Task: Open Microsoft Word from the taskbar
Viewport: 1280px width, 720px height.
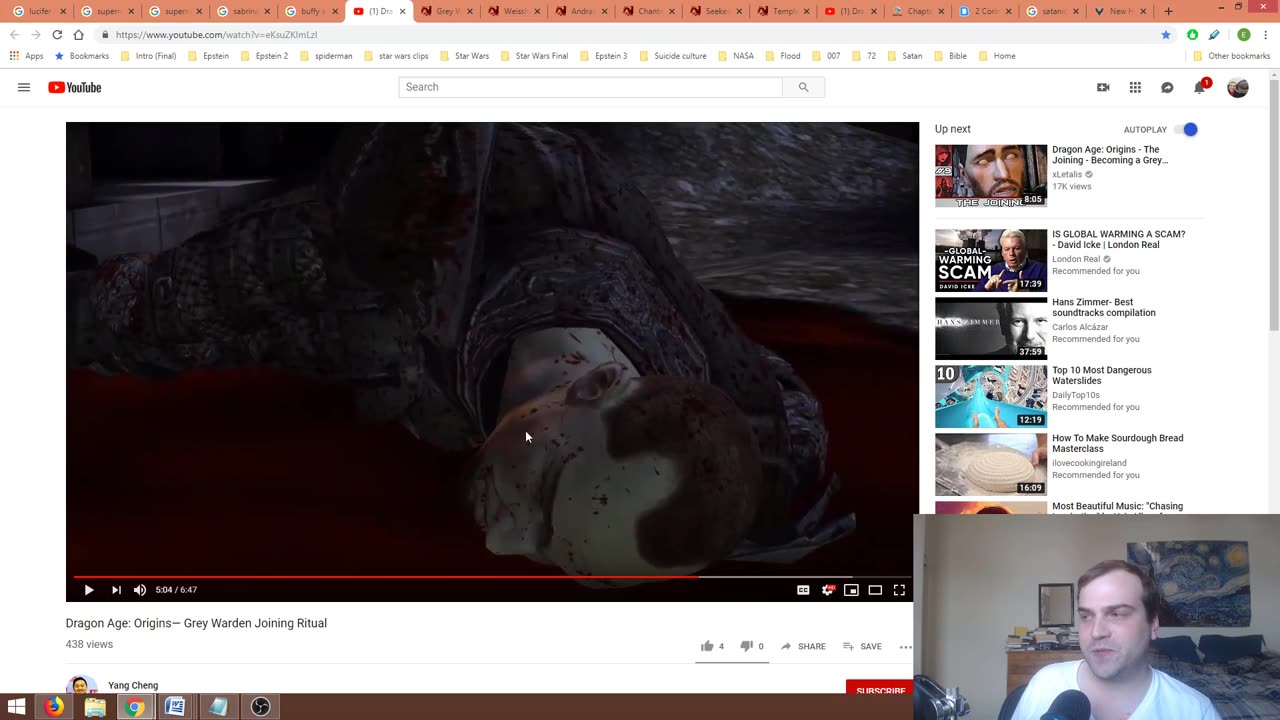Action: click(x=175, y=707)
